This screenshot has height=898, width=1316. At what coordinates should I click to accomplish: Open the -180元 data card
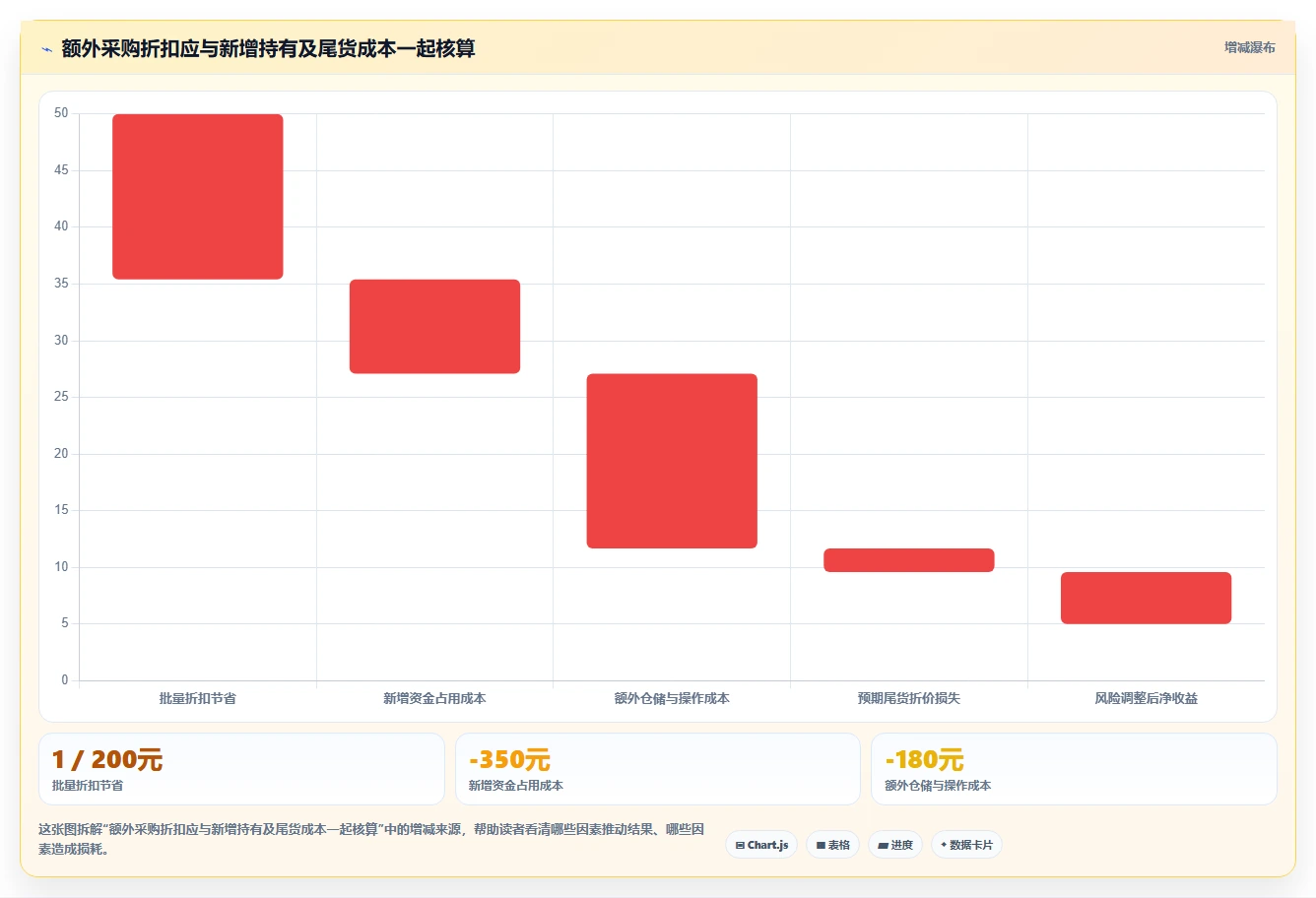[1074, 769]
